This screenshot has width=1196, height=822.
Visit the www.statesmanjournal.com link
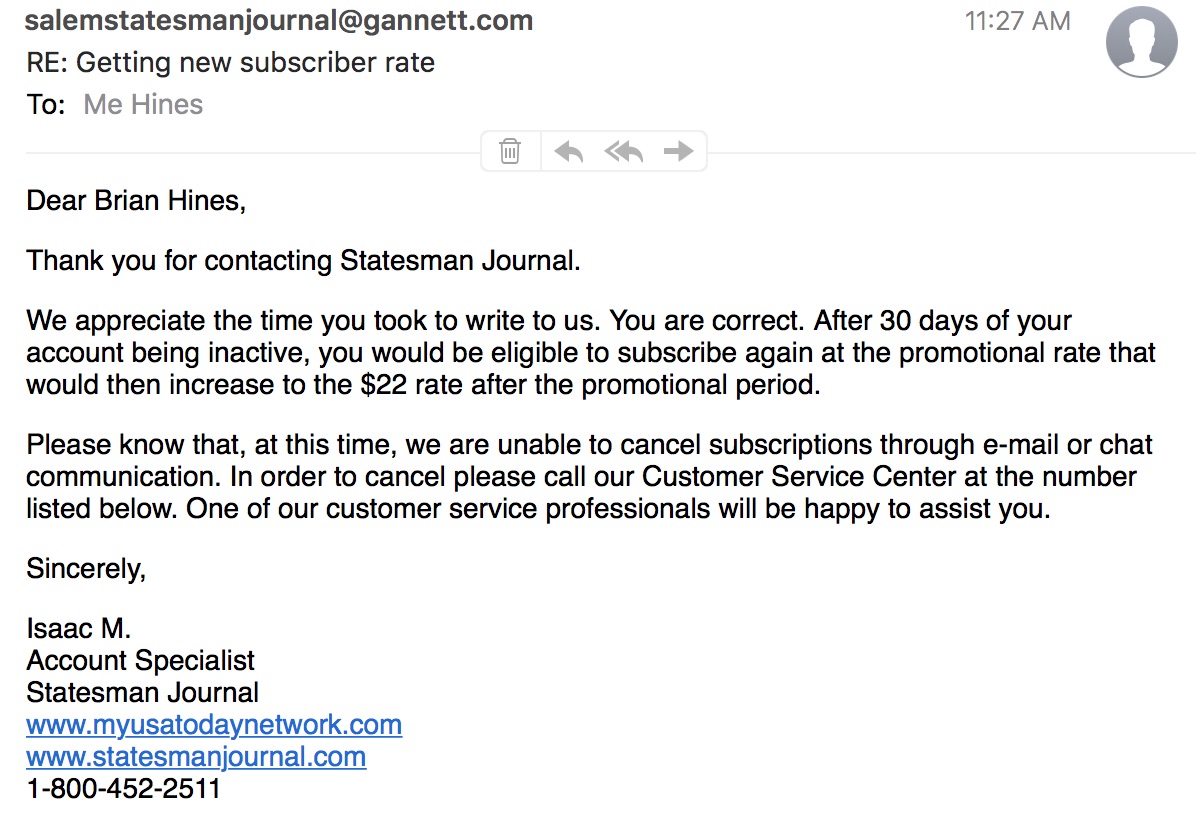196,756
